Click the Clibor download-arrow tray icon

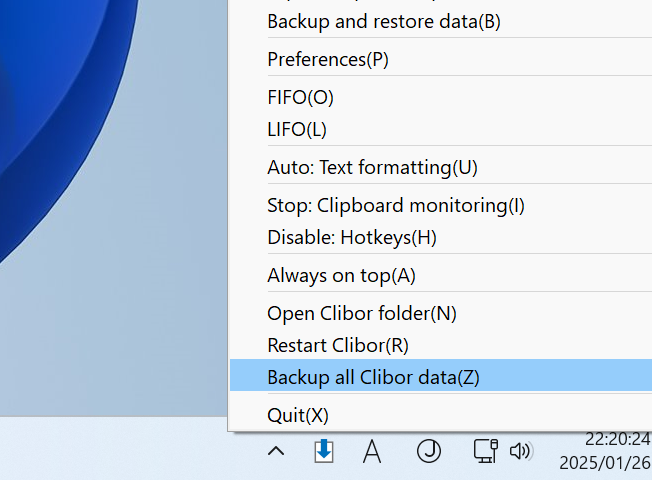[x=324, y=451]
